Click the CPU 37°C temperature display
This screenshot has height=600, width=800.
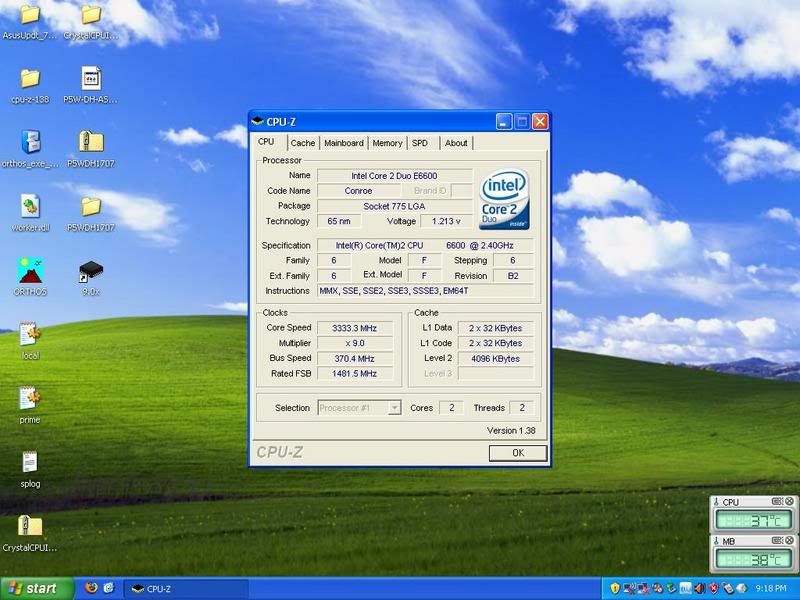(x=754, y=520)
